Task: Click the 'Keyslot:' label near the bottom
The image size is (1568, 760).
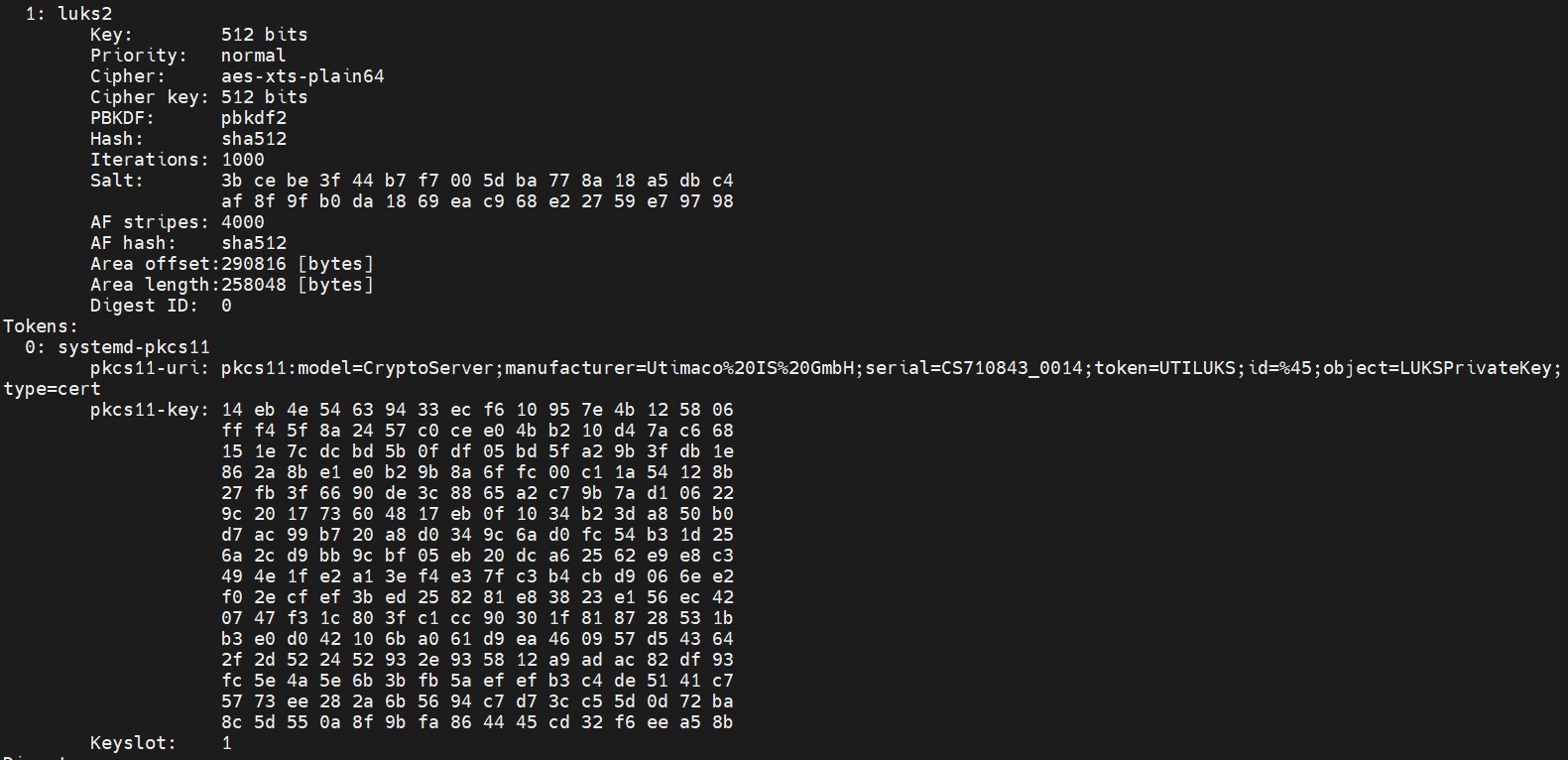Action: point(134,743)
